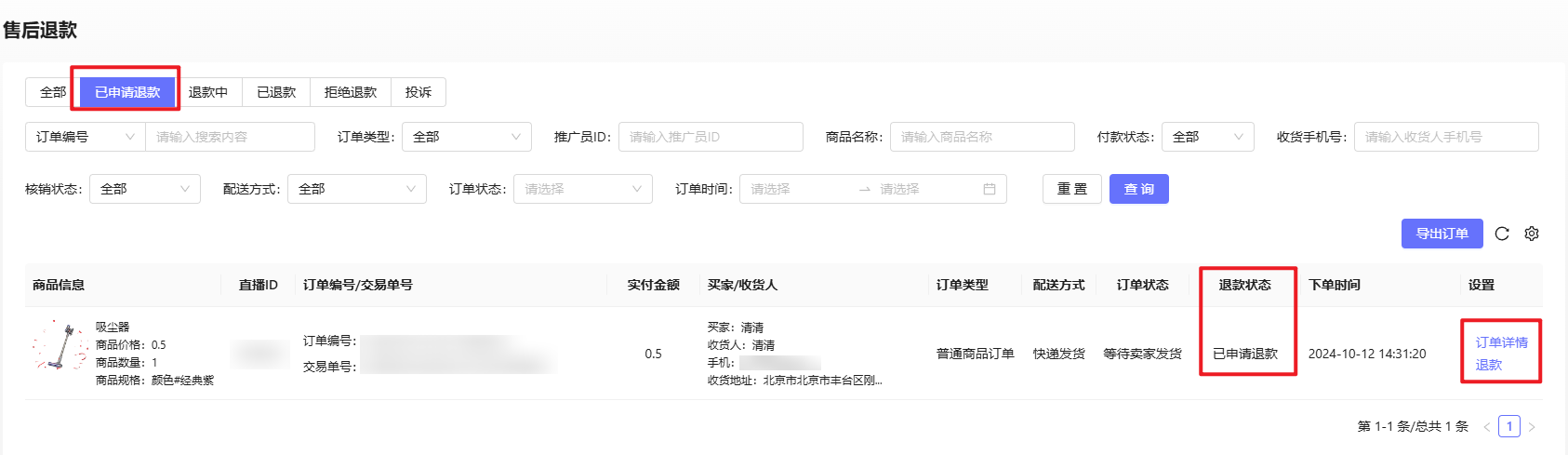This screenshot has width=1568, height=455.
Task: Focus the 商品名称 input field
Action: 981,137
